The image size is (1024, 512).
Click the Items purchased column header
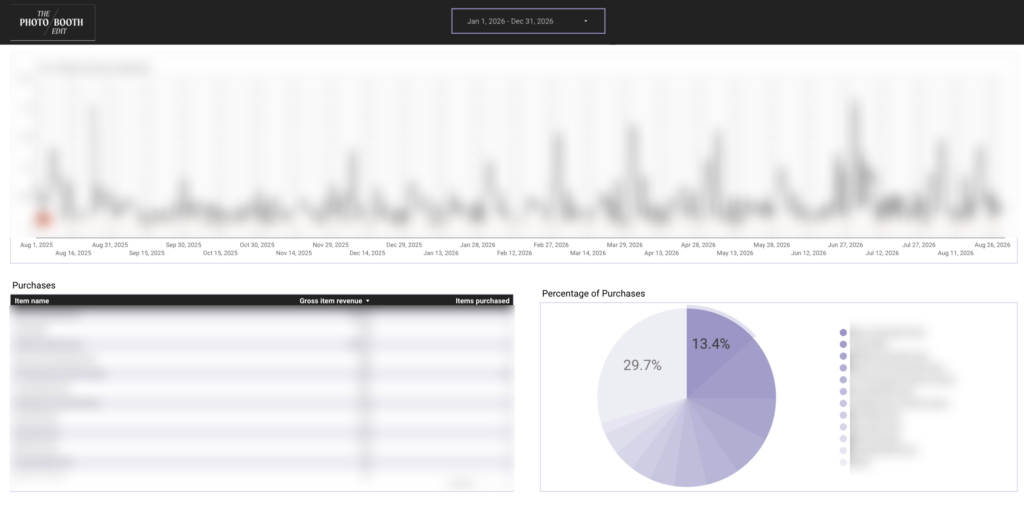[482, 301]
